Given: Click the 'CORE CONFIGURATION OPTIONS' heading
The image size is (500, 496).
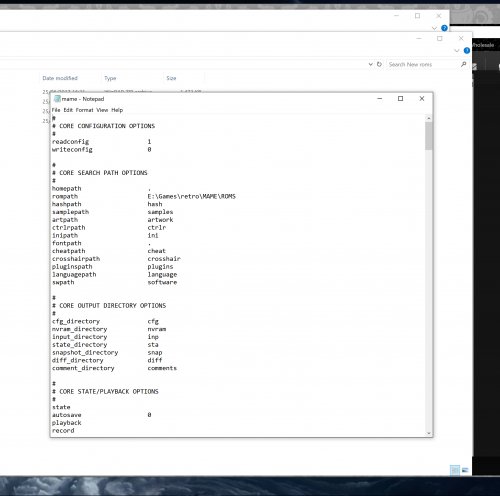Looking at the screenshot, I should click(107, 126).
